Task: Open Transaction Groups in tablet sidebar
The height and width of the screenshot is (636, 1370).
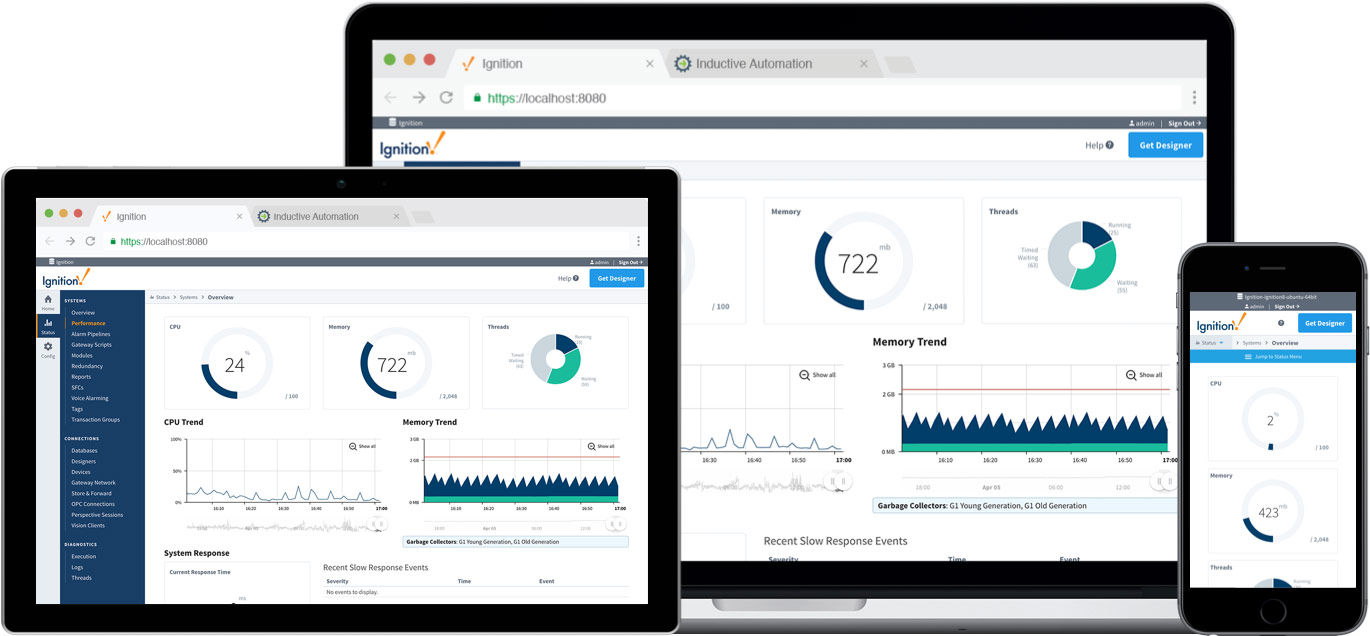Action: (x=95, y=420)
